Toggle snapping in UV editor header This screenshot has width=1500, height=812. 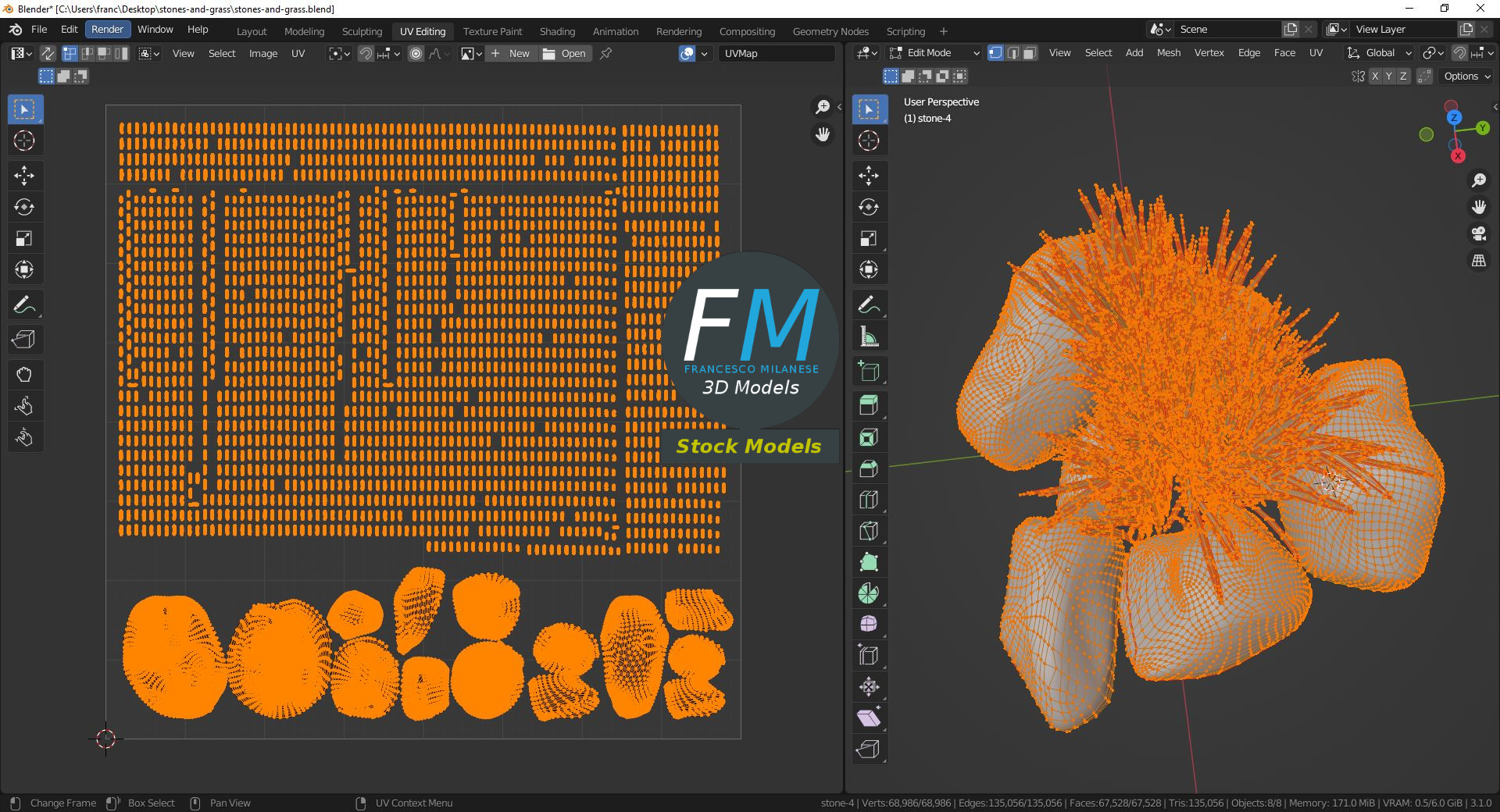click(366, 53)
